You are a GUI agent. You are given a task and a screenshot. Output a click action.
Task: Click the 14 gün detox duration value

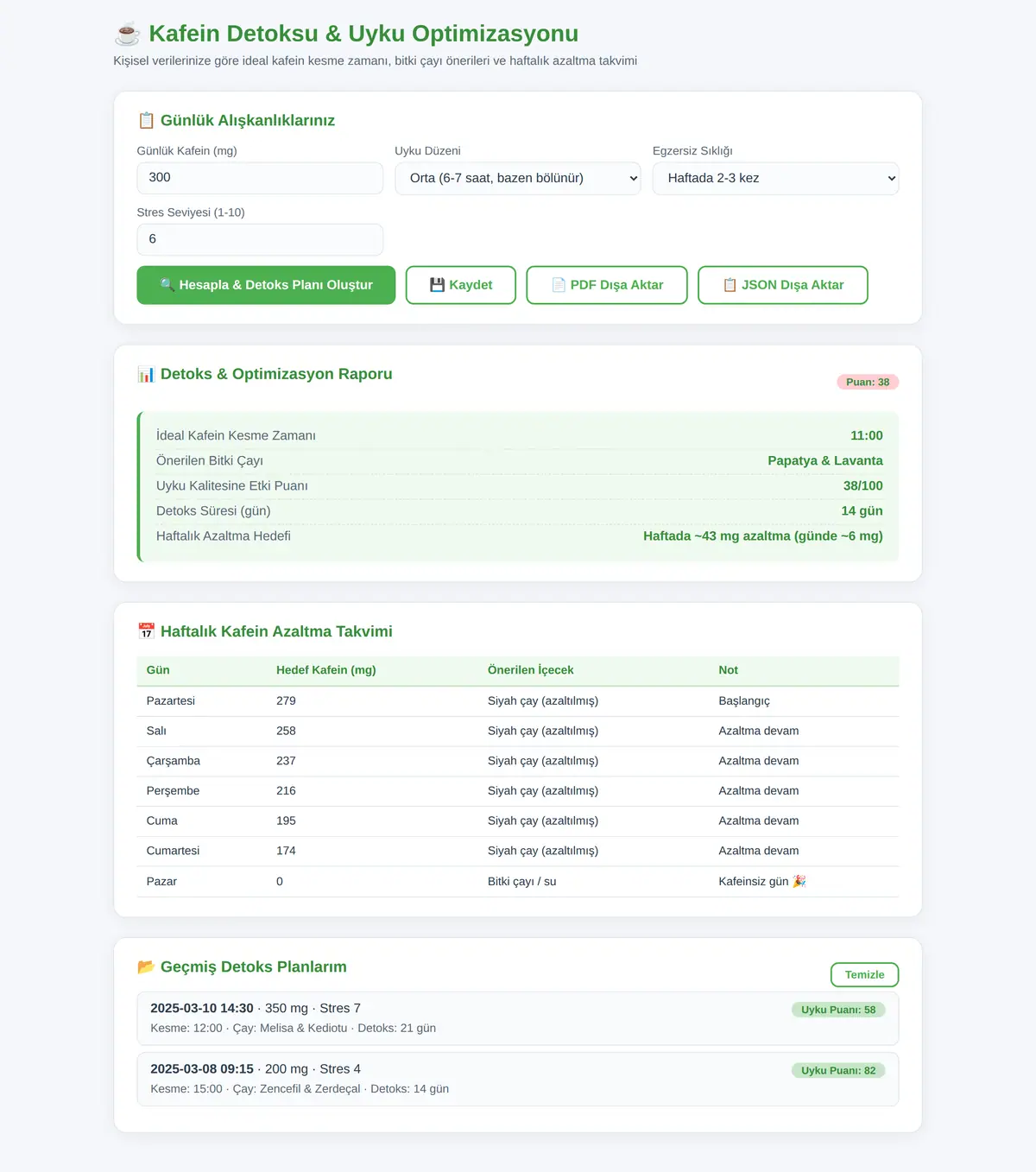[x=862, y=511]
